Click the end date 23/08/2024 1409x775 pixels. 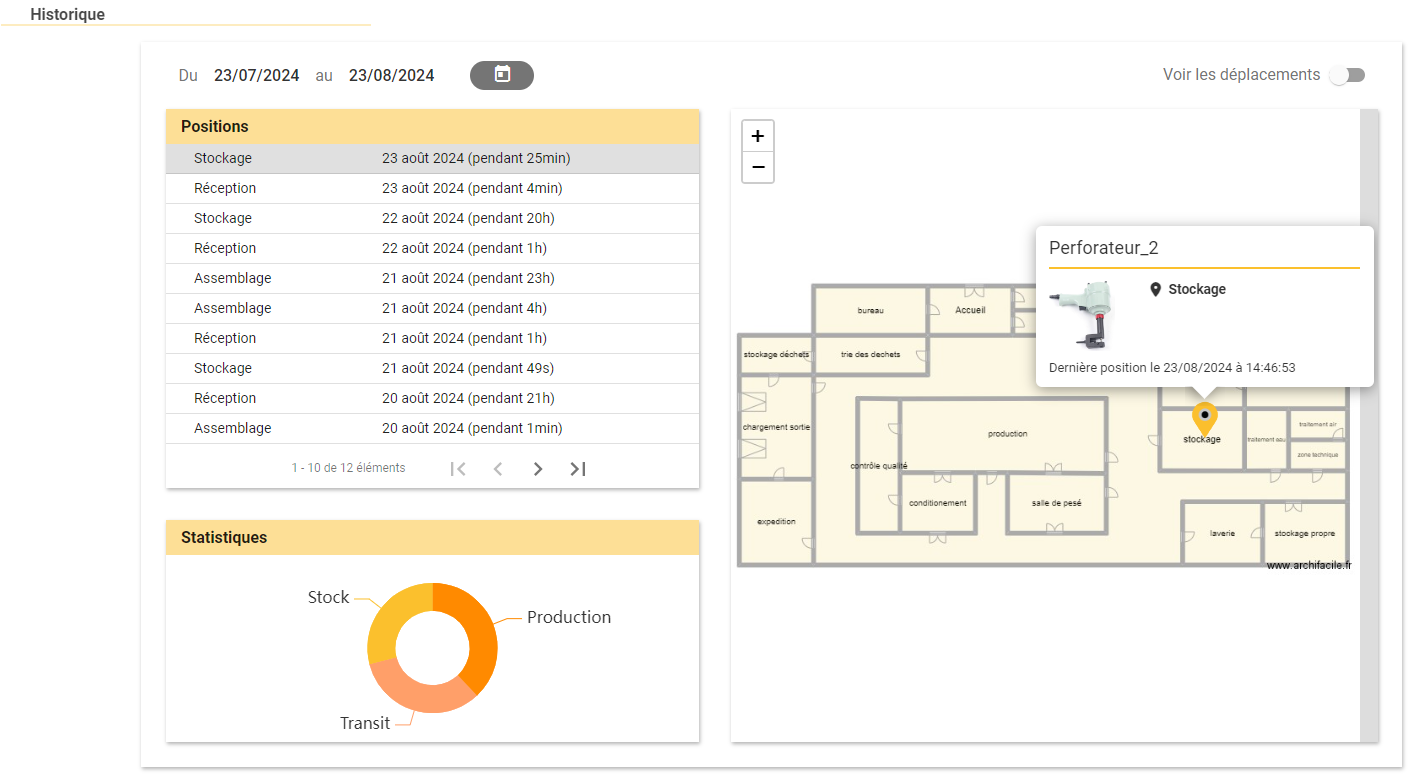coord(392,75)
